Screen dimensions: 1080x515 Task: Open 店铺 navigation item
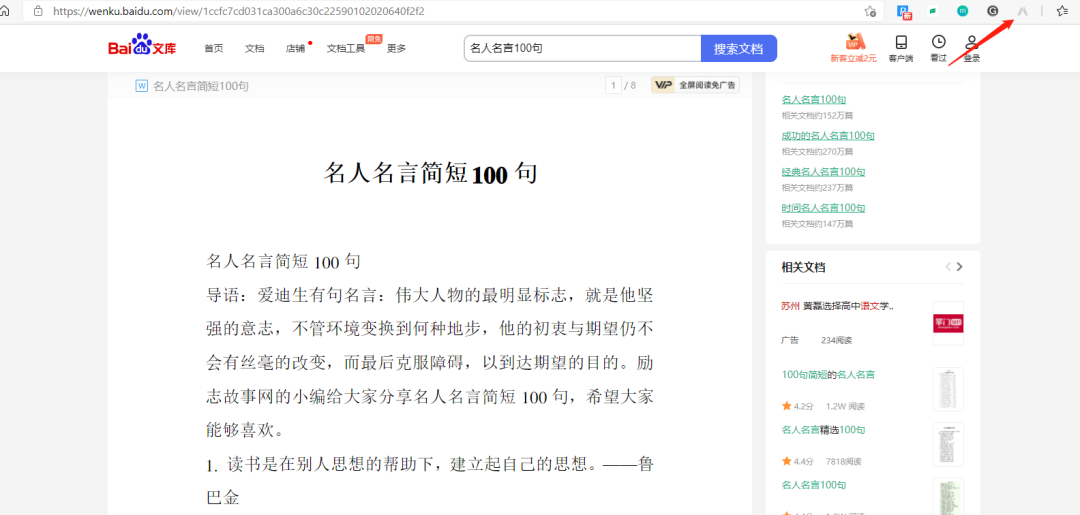point(295,48)
